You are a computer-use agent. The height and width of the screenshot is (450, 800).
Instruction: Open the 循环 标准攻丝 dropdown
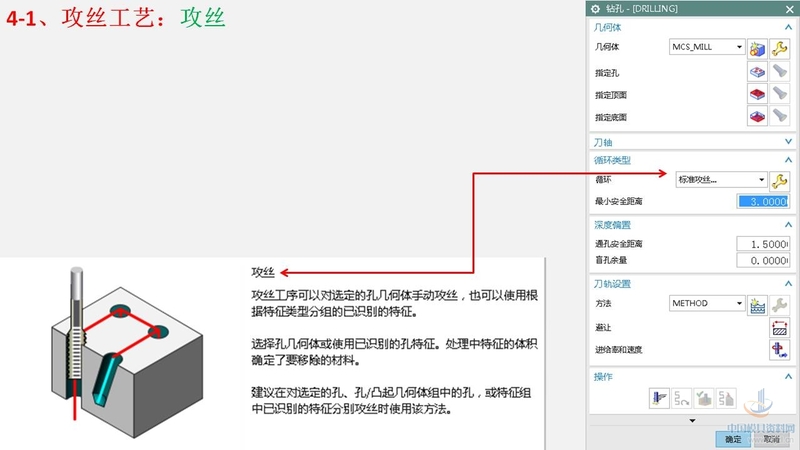click(721, 180)
